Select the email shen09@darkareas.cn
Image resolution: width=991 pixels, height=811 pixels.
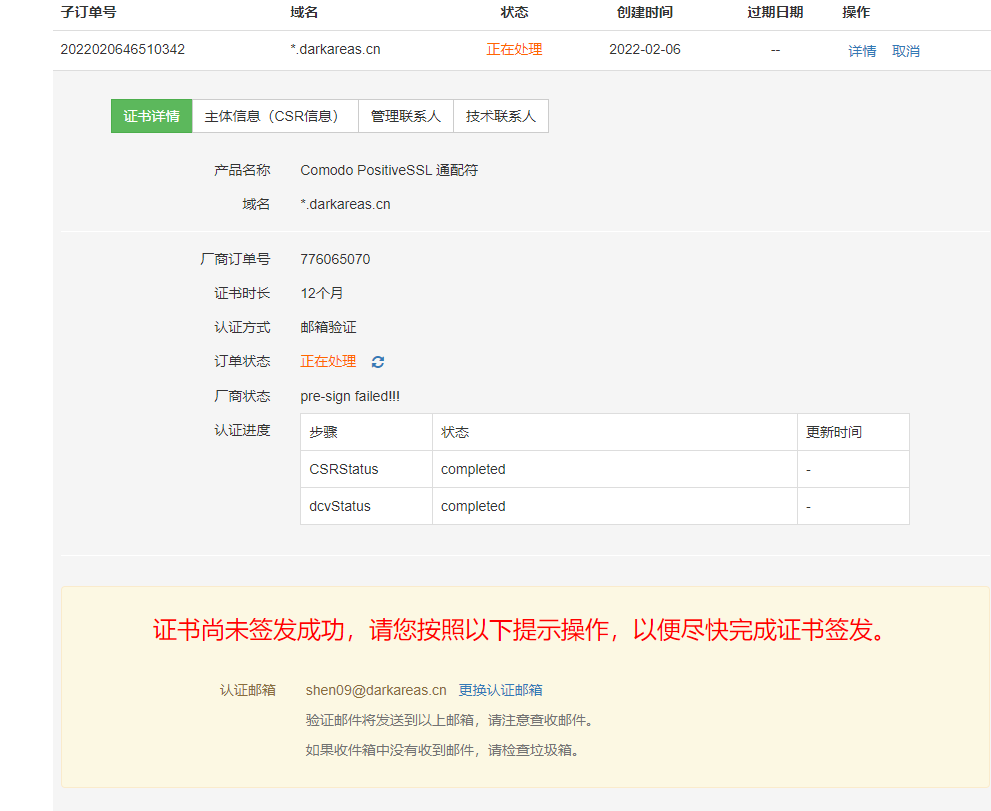(376, 690)
